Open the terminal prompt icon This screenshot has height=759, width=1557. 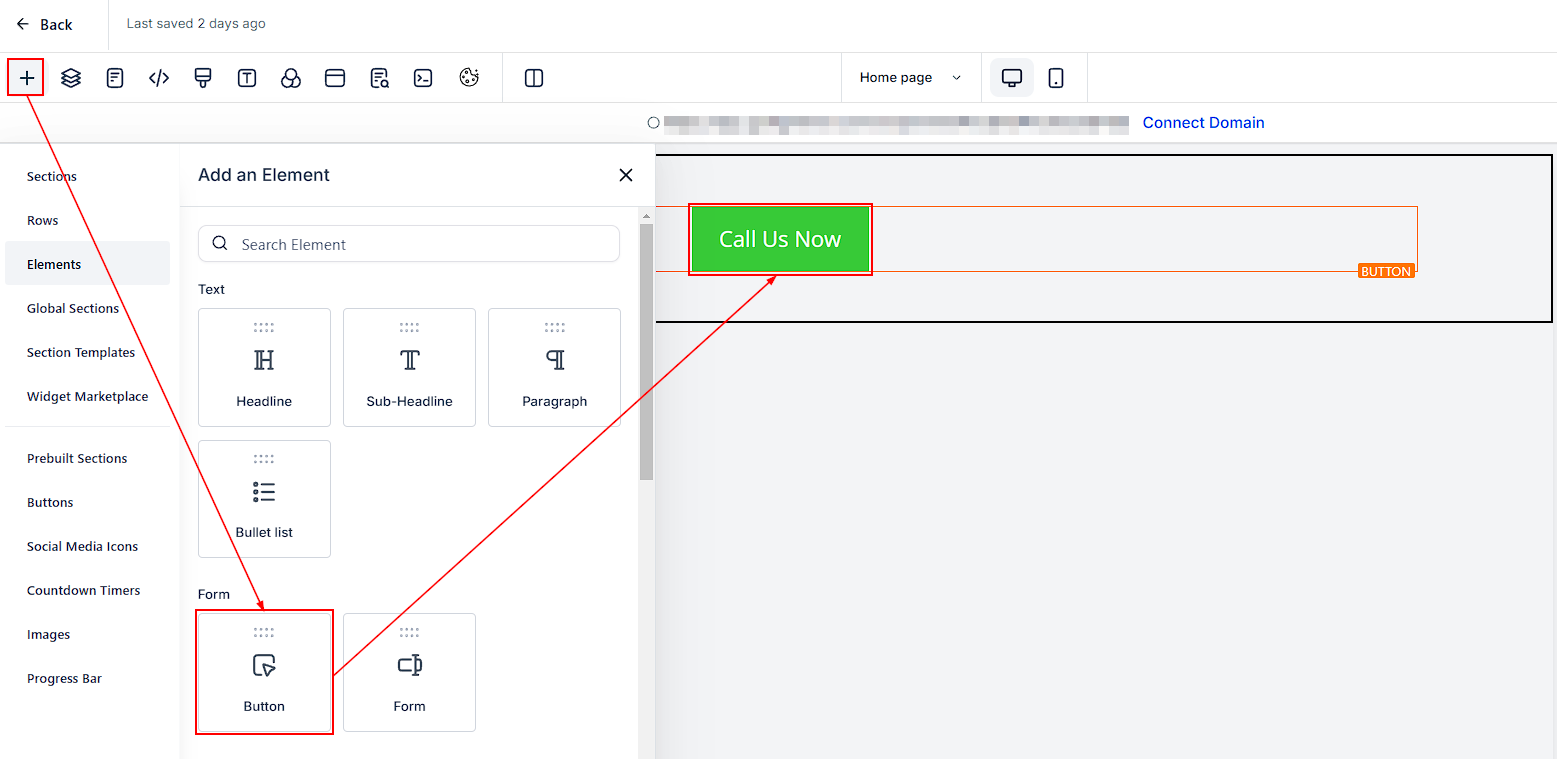pos(423,78)
